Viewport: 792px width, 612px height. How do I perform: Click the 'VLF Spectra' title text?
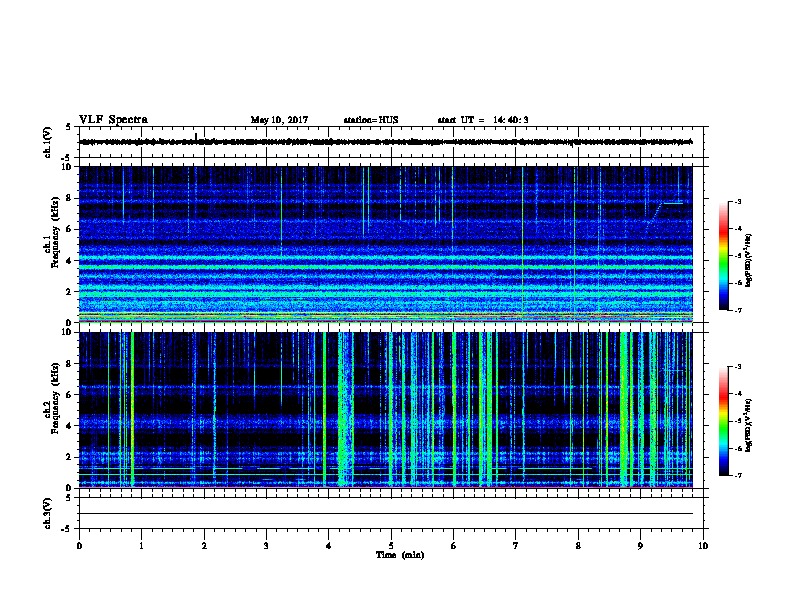point(113,120)
